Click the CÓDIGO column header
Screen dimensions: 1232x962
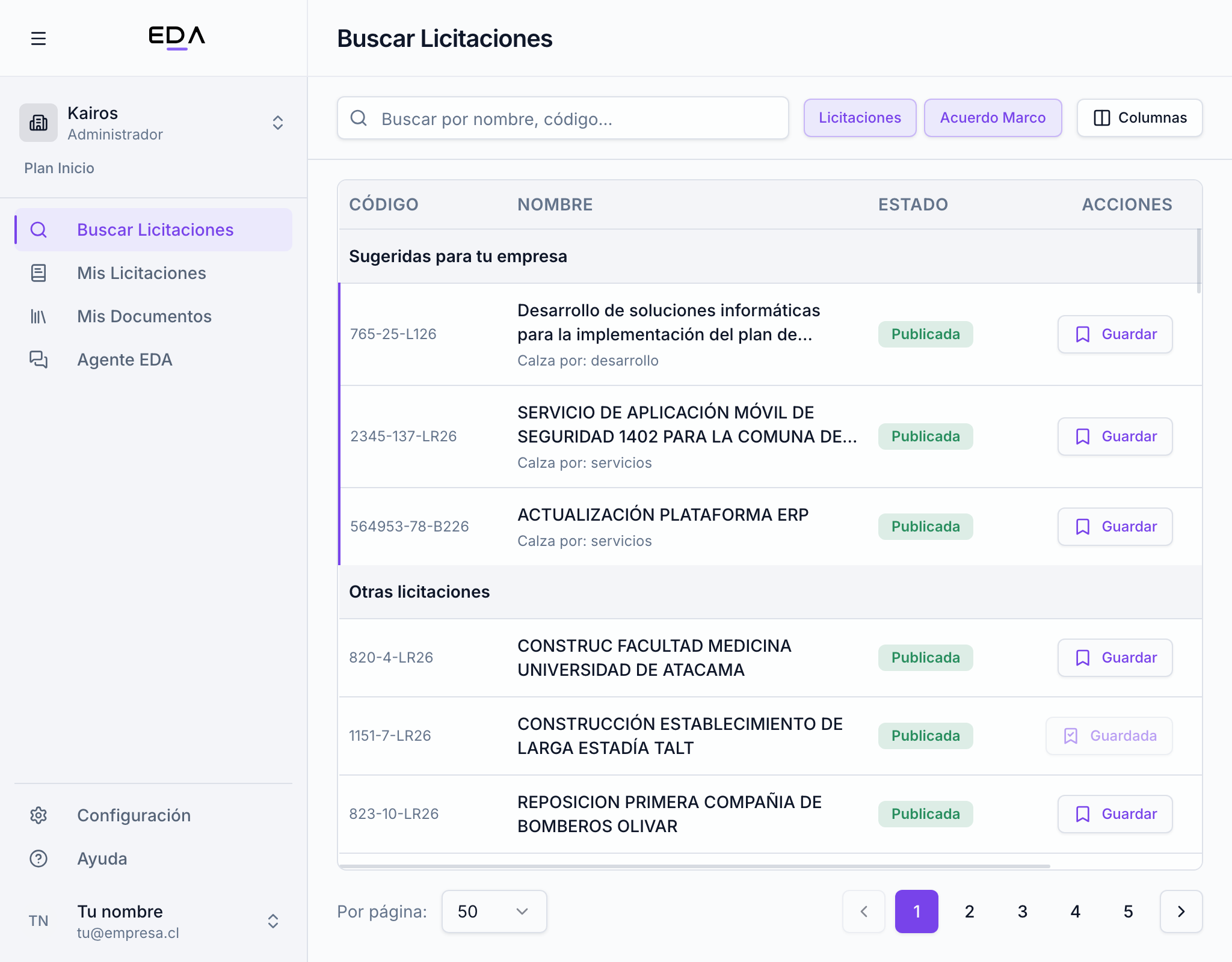(384, 204)
